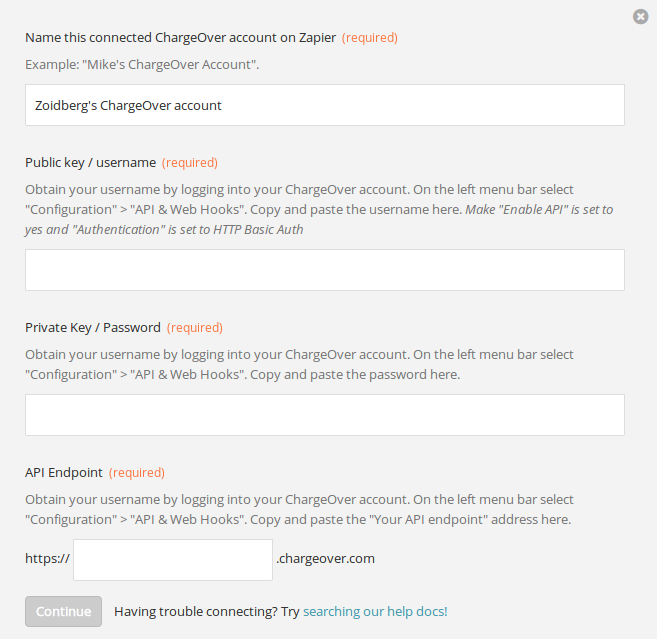Screen dimensions: 657x639
Task: Click the (required) marker beside Private Key / Password
Action: tap(195, 328)
